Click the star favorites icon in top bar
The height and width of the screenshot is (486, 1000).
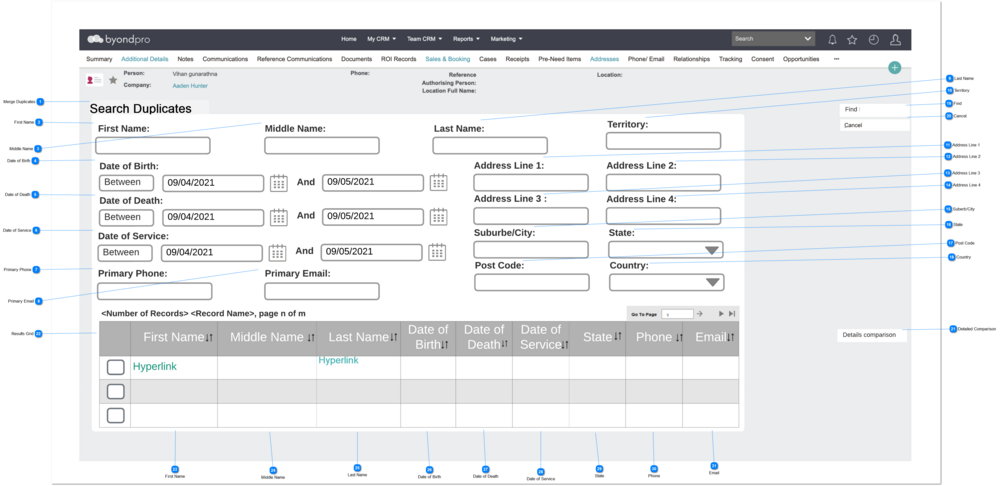(x=852, y=40)
